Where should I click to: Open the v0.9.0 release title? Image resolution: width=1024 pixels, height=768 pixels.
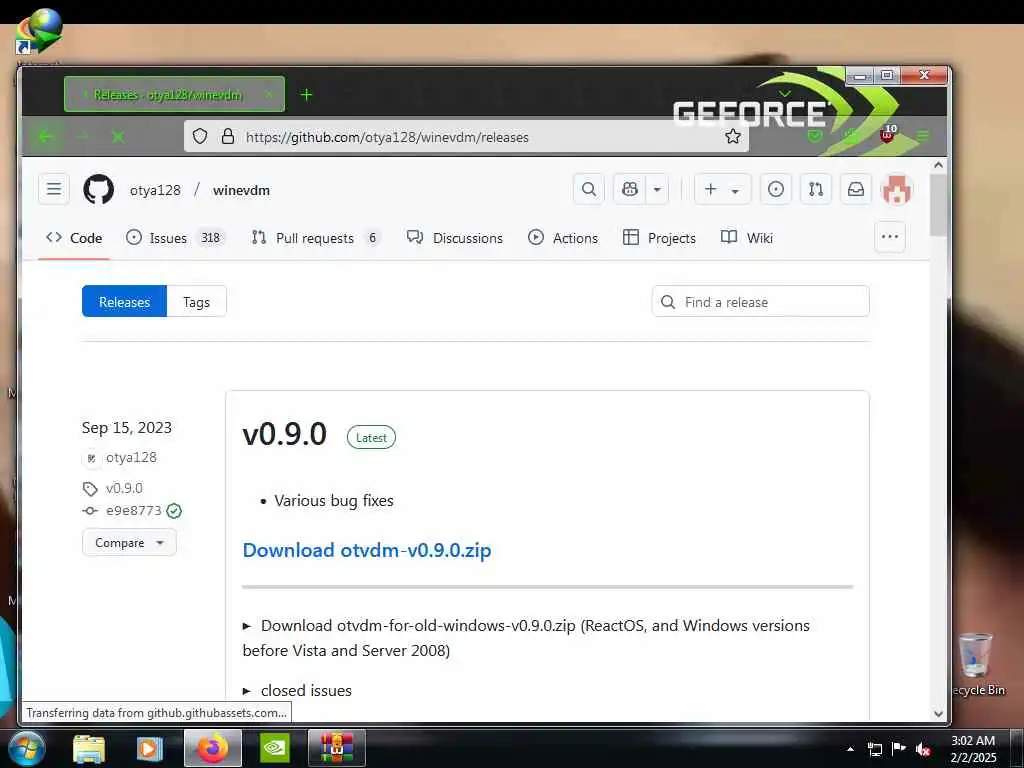(x=284, y=434)
